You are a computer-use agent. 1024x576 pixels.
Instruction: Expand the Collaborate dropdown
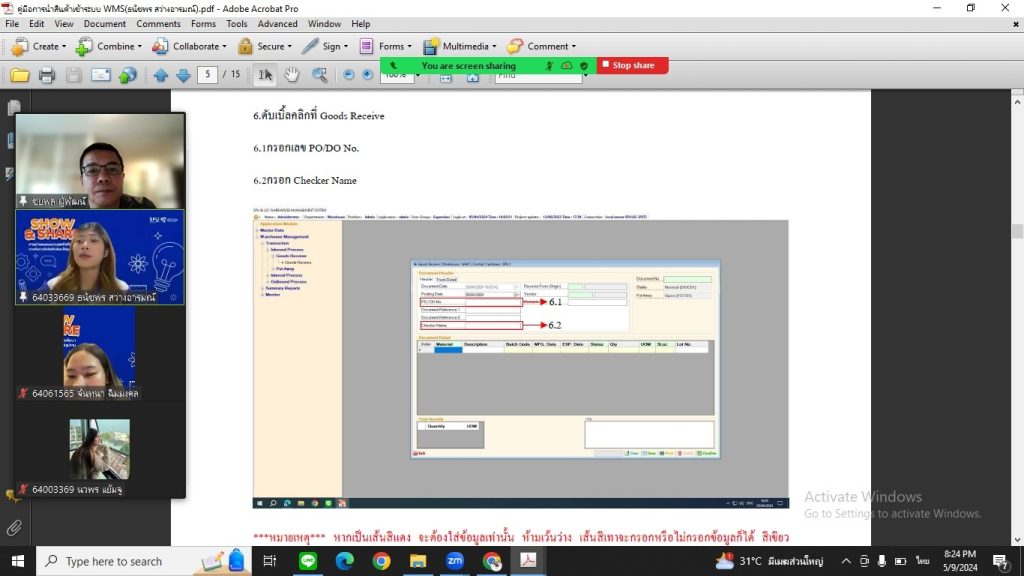[189, 46]
